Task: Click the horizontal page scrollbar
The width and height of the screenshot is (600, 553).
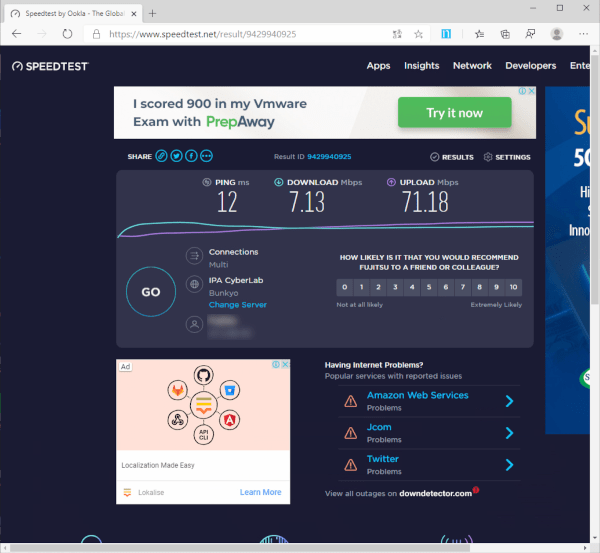Action: point(240,548)
